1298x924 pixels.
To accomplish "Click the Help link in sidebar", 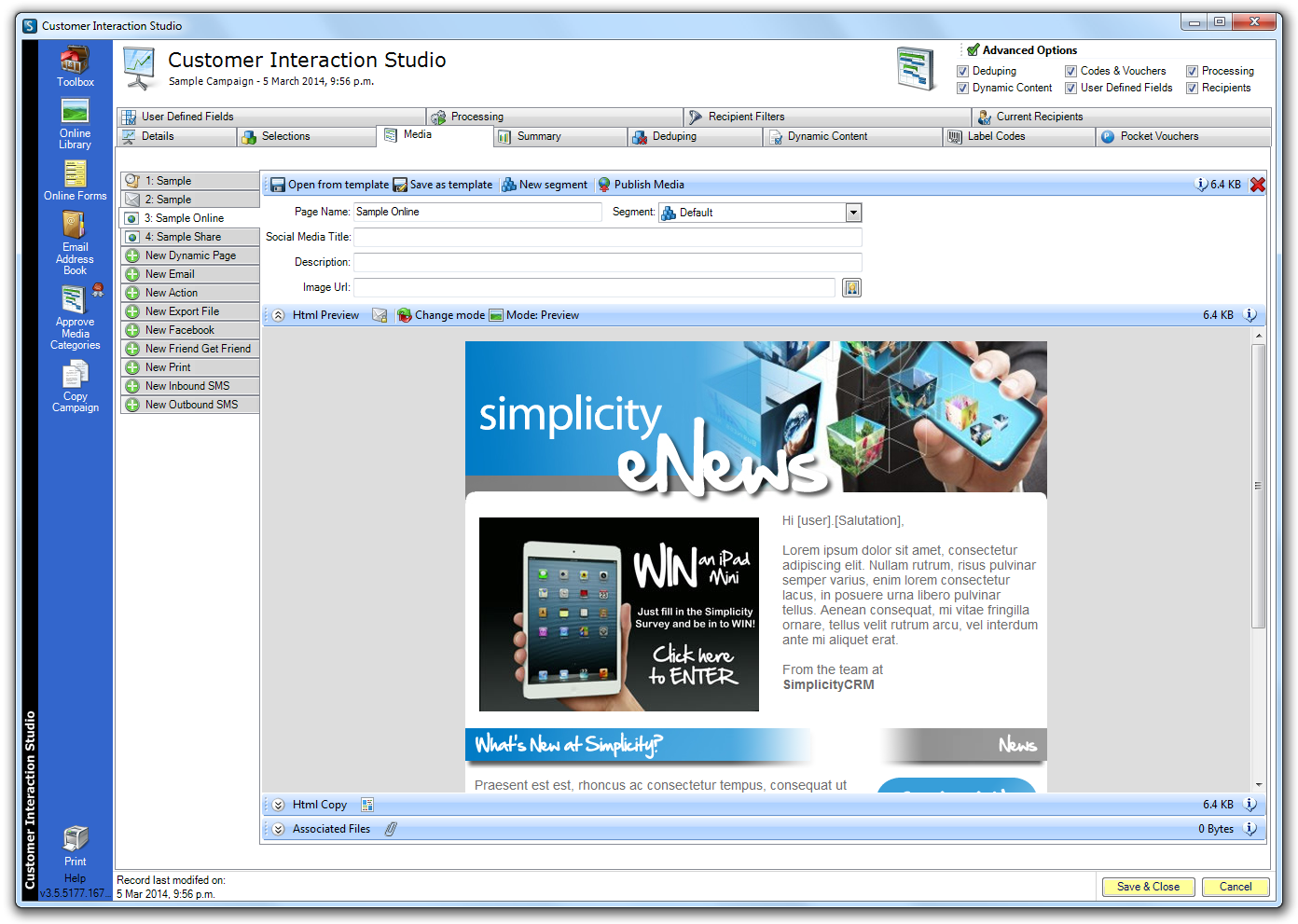I will pyautogui.click(x=76, y=878).
